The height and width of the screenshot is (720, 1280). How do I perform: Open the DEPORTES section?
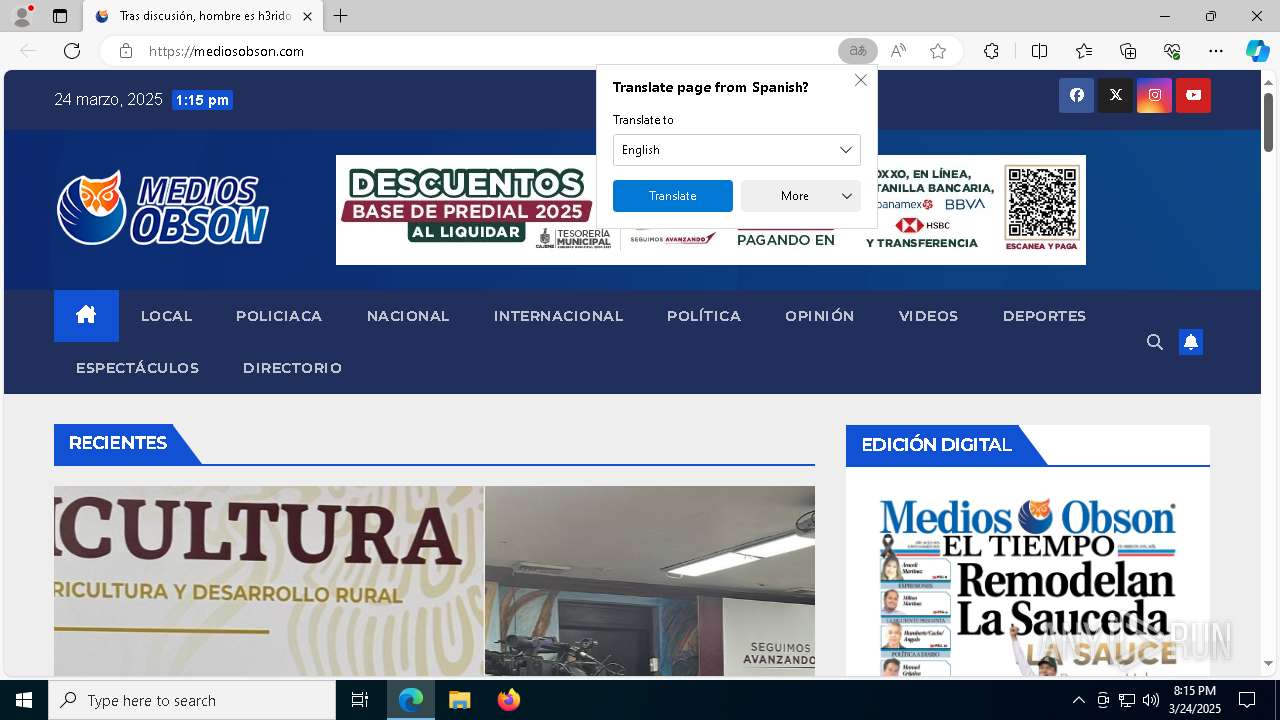[1044, 316]
